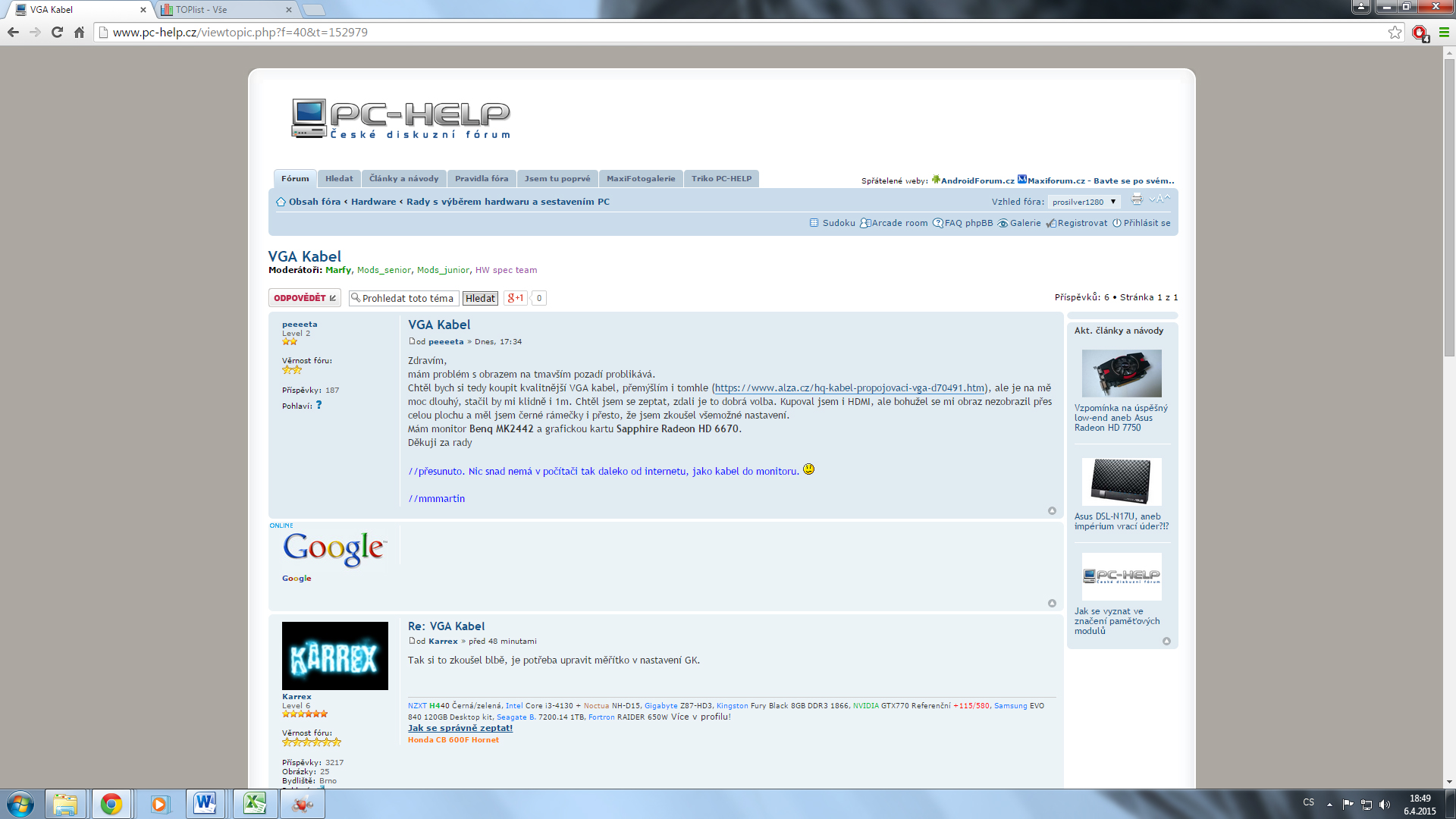Click the question mark next to Pohlaví

coord(318,405)
